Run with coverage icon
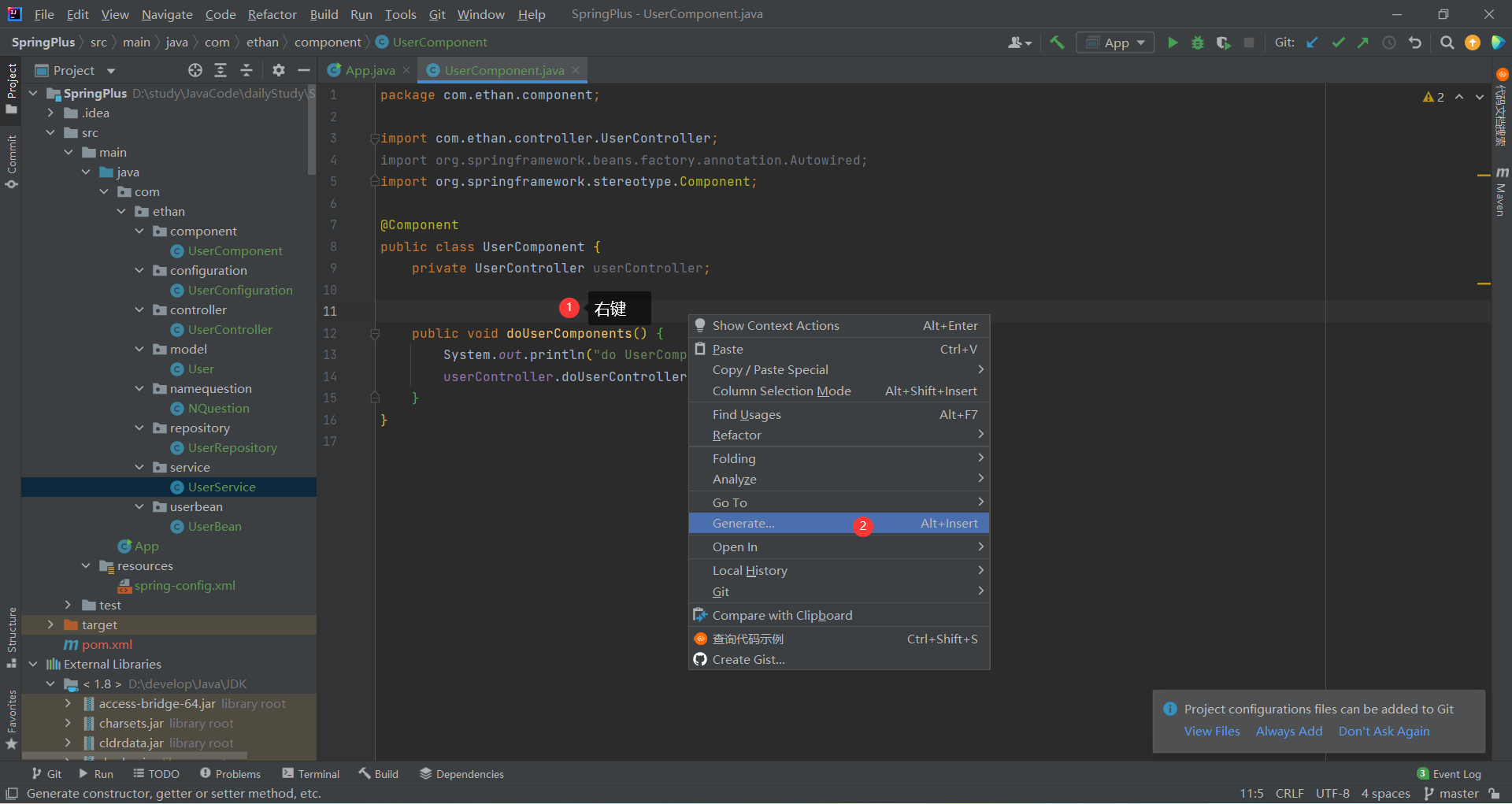Image resolution: width=1512 pixels, height=804 pixels. pos(1223,43)
